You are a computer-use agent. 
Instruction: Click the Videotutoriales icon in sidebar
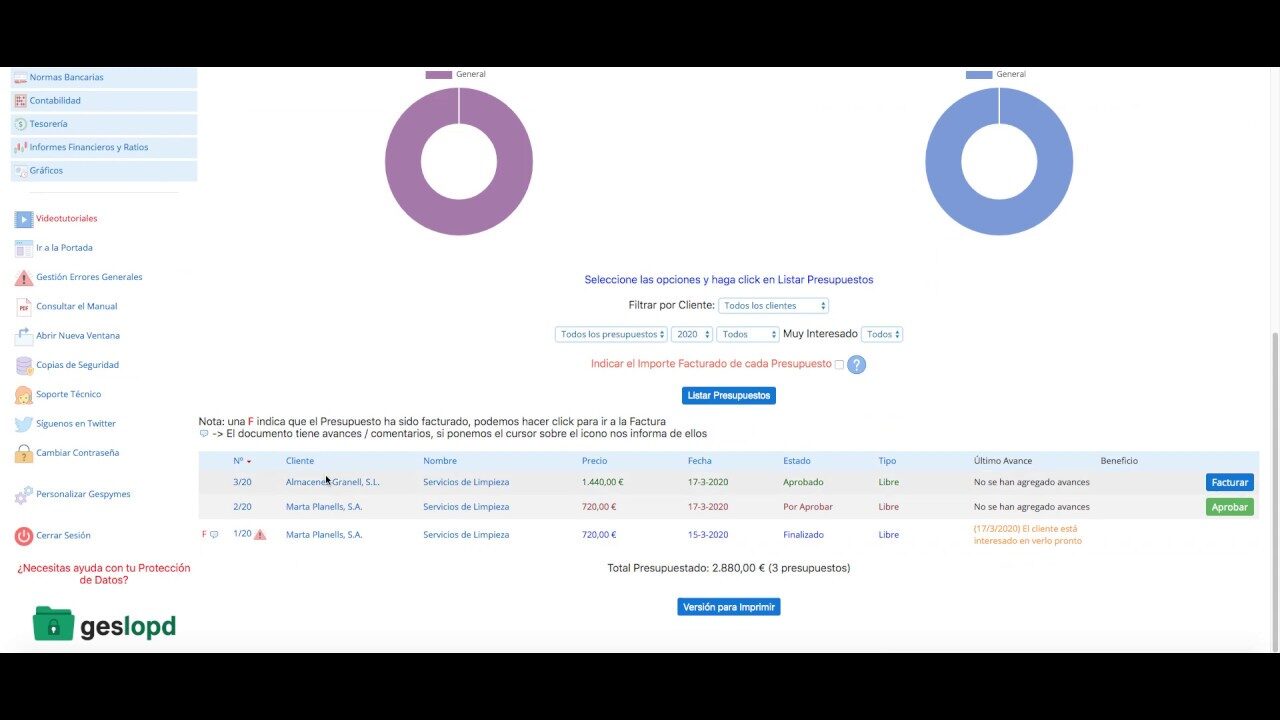pyautogui.click(x=24, y=219)
